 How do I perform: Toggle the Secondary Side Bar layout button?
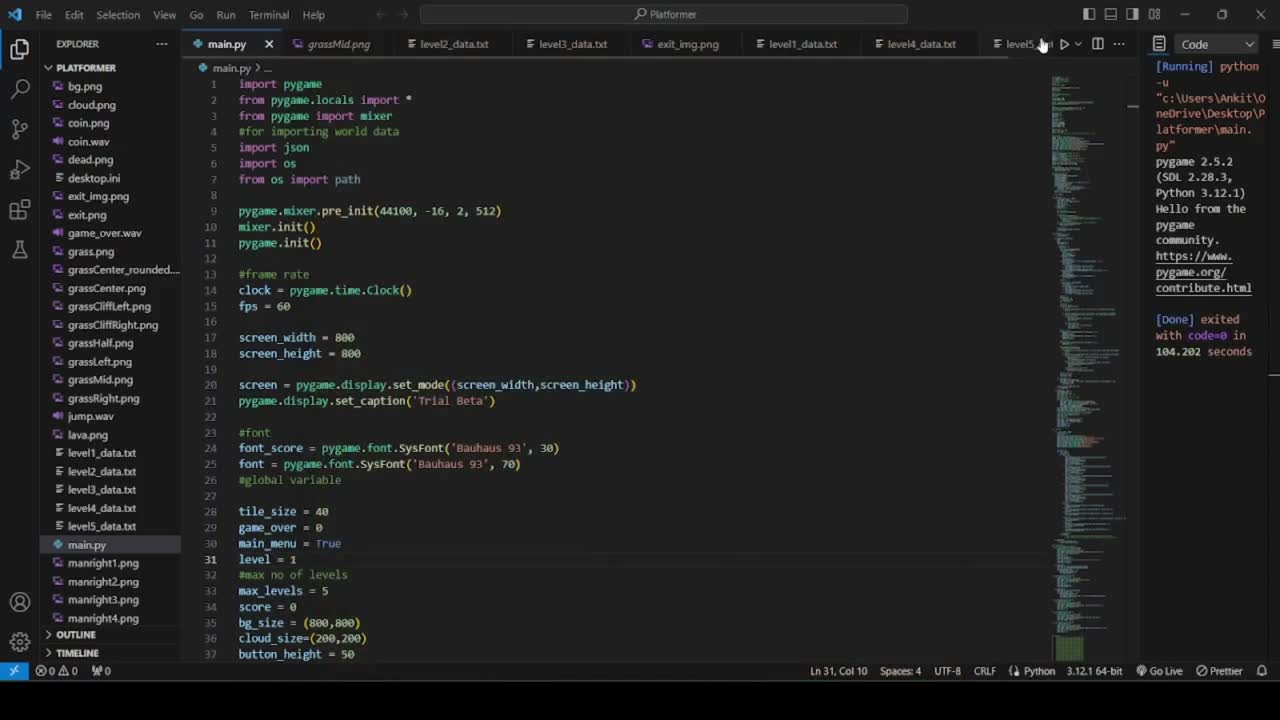click(1133, 14)
